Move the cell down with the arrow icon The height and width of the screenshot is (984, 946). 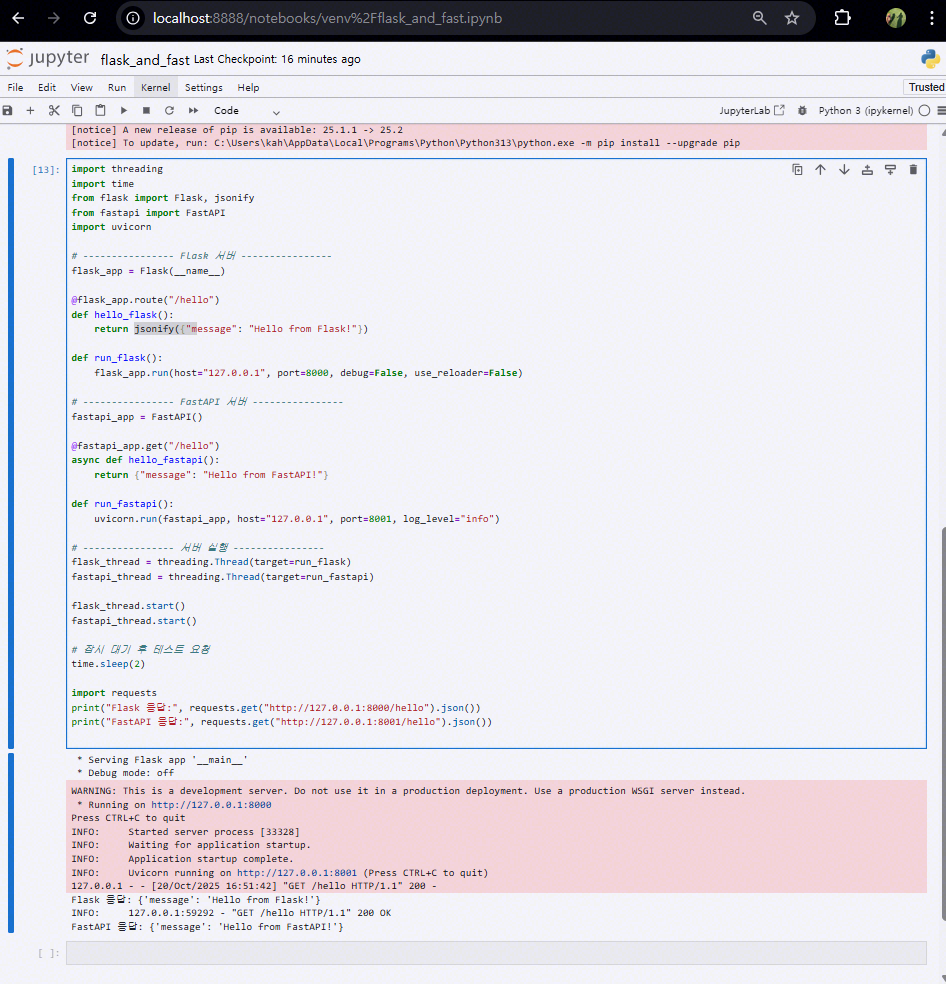point(844,169)
